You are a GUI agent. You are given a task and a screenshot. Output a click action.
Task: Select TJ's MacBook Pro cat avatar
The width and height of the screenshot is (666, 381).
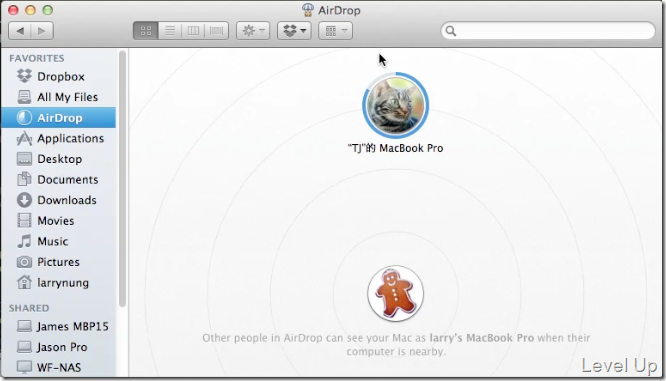[x=395, y=105]
